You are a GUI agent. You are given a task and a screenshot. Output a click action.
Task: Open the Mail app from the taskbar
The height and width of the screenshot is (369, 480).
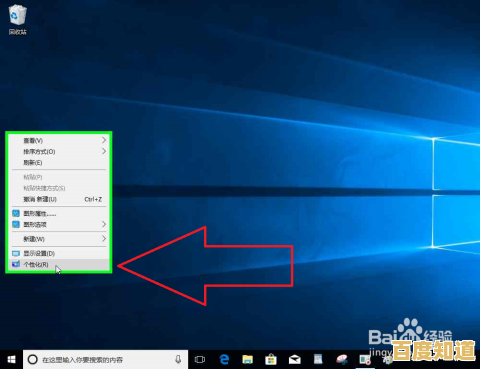(295, 359)
